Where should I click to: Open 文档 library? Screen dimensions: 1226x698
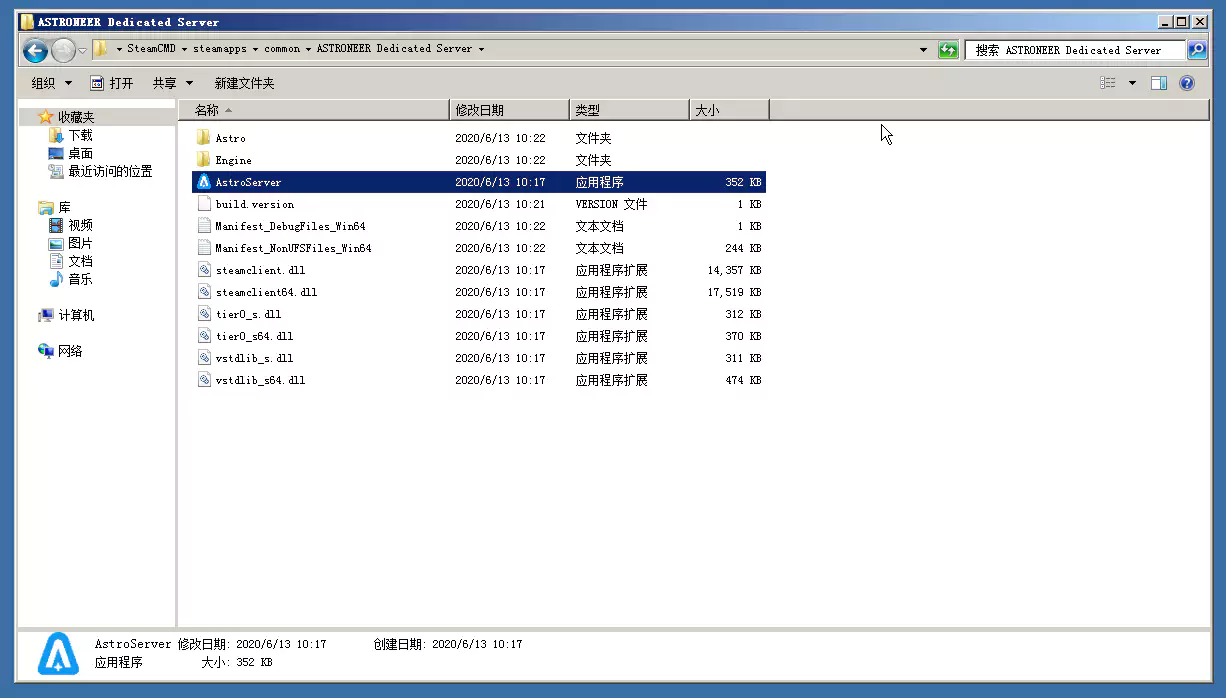pos(80,261)
